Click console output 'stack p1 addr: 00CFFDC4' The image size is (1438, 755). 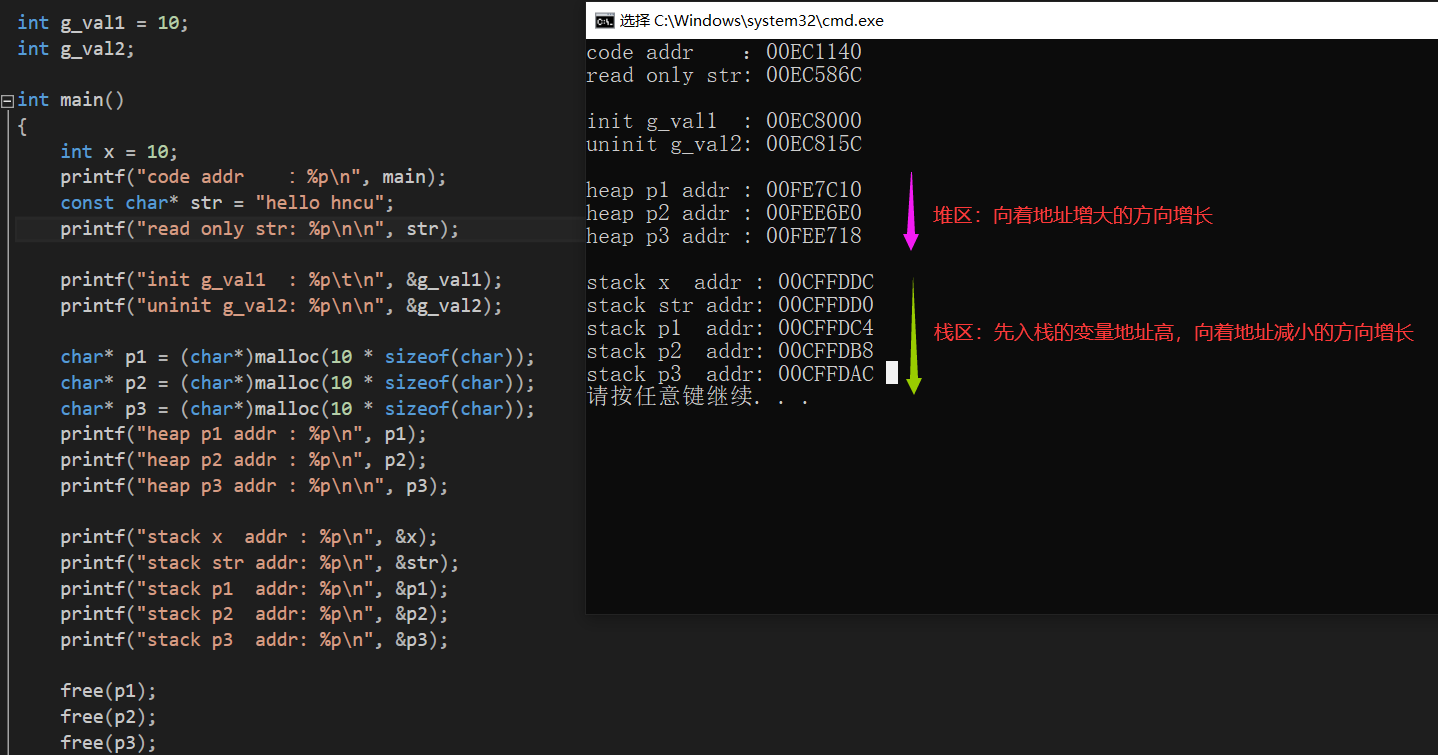(730, 328)
